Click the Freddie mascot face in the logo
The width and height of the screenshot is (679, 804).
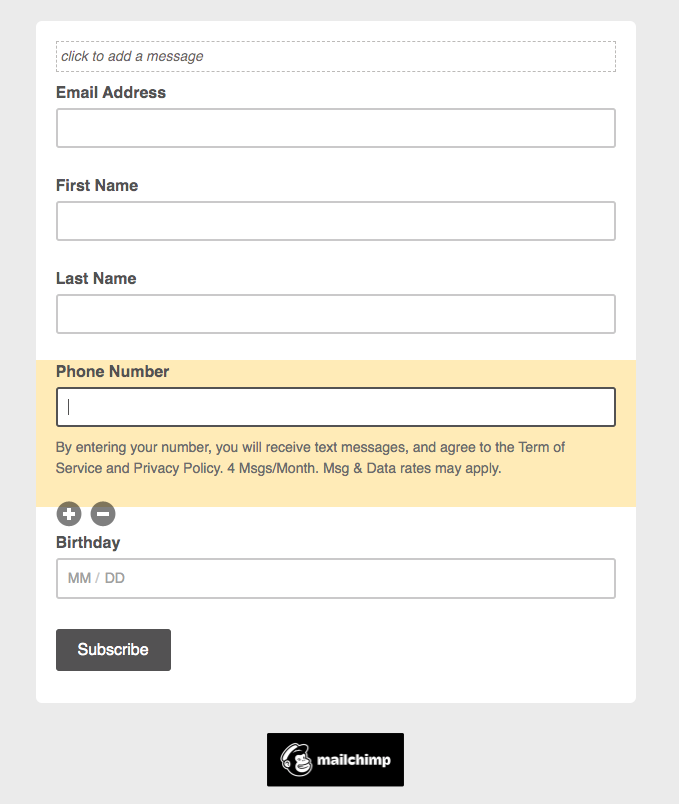point(295,760)
